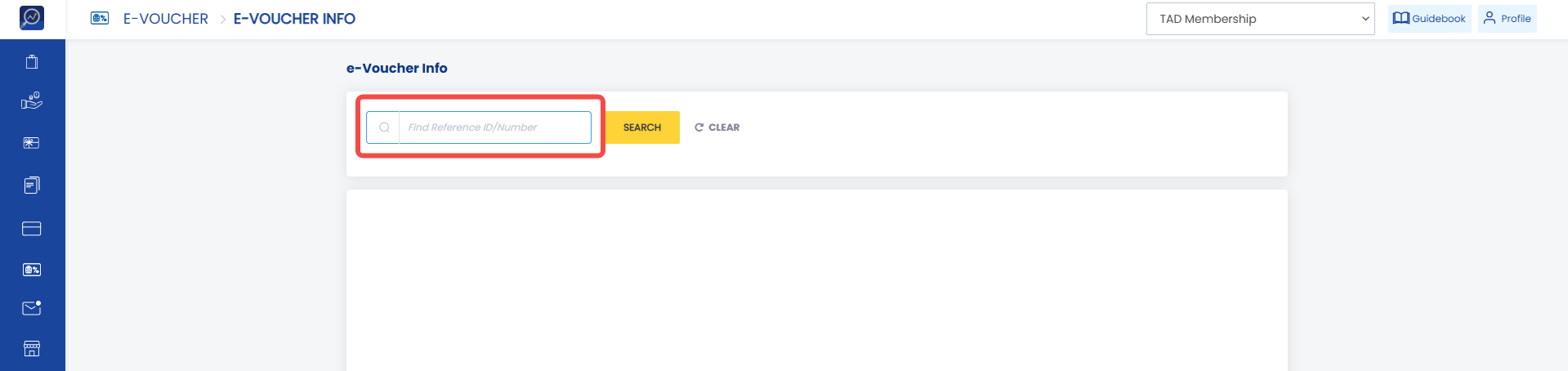Click the CLEAR button
The image size is (1568, 371).
tap(717, 127)
